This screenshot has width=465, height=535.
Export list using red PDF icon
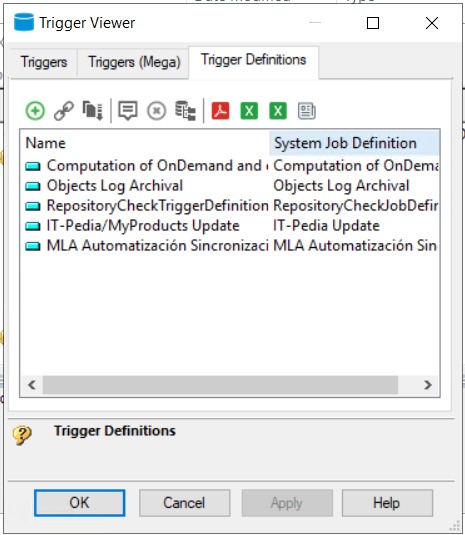pos(220,111)
